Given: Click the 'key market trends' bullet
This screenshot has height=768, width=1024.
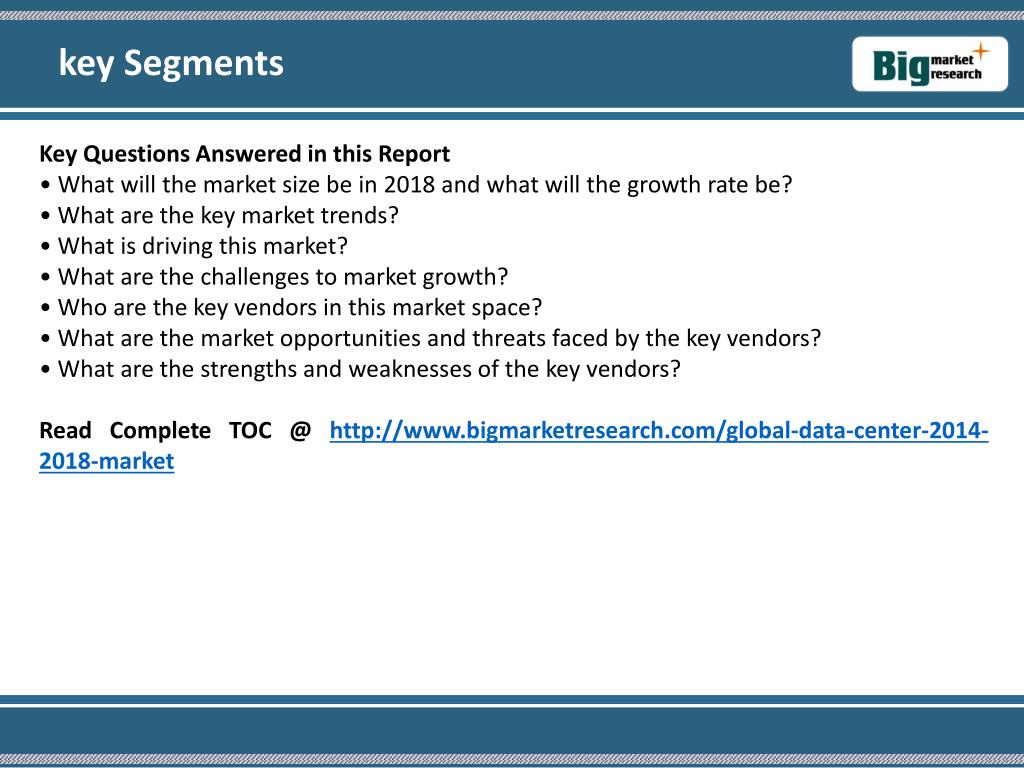Looking at the screenshot, I should [219, 216].
